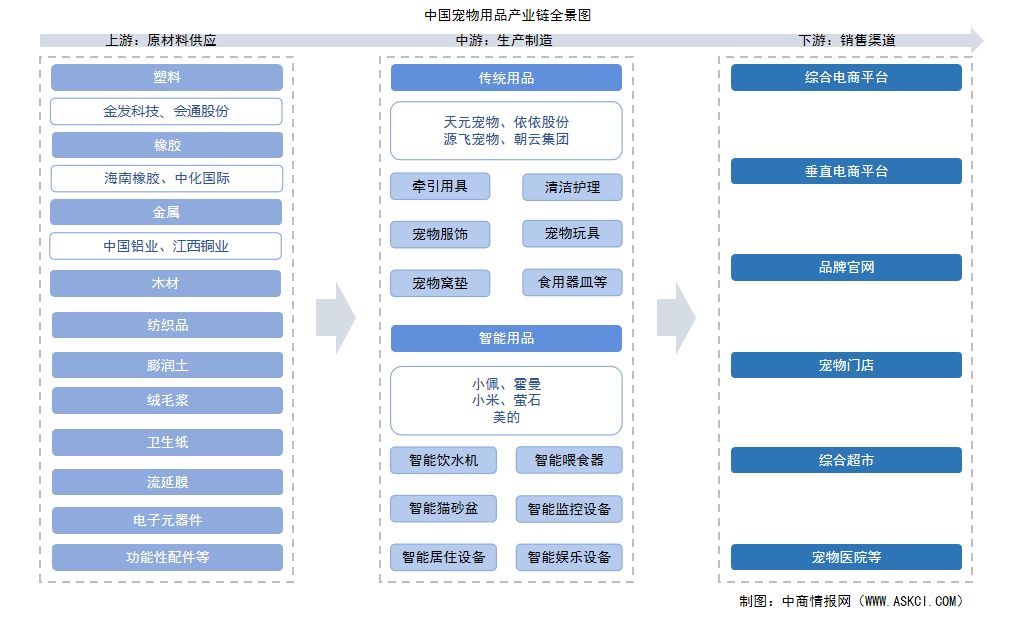Click the 功能性配件等 box

pyautogui.click(x=167, y=557)
